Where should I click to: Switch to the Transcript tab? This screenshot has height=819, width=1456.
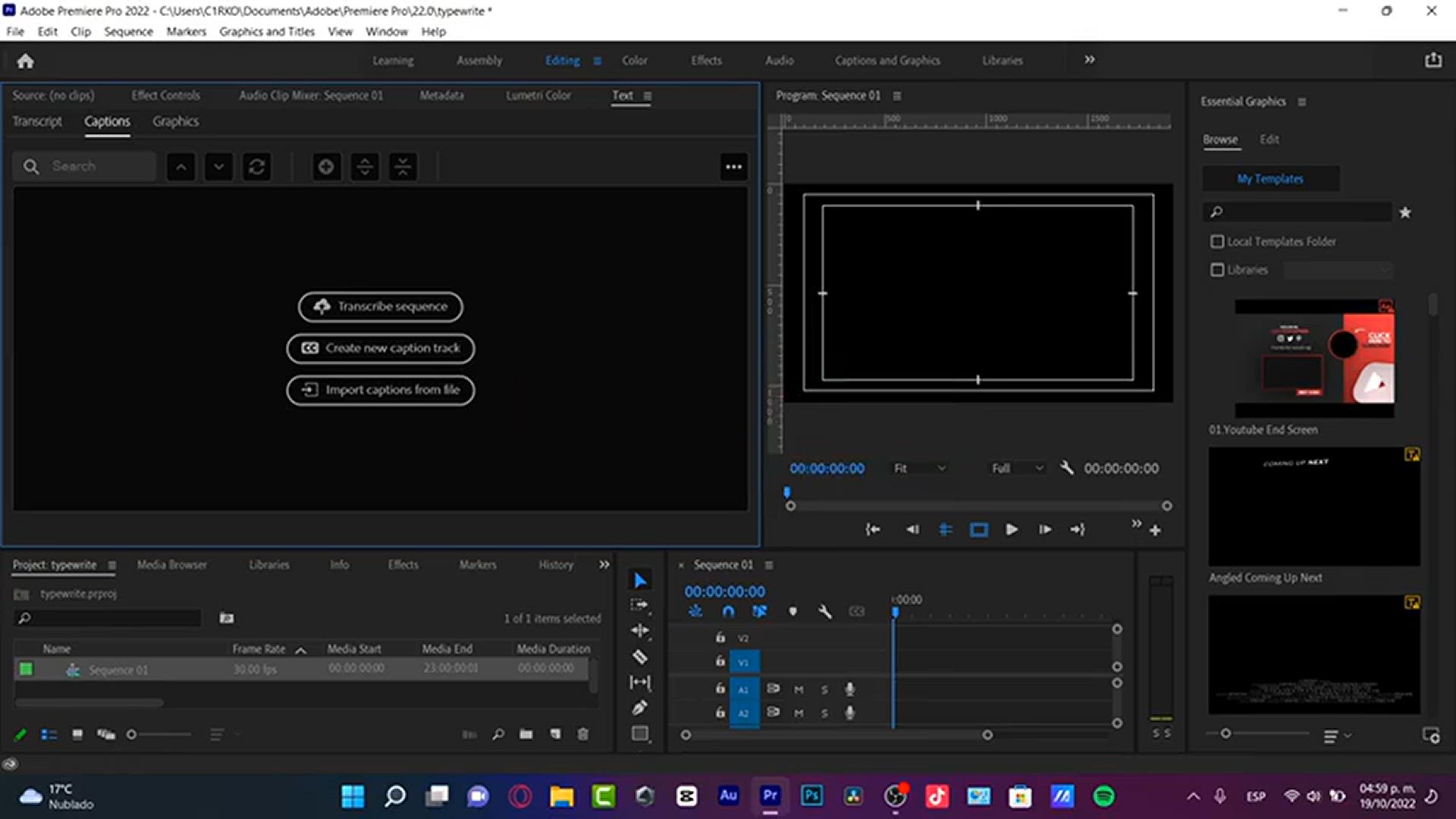37,121
